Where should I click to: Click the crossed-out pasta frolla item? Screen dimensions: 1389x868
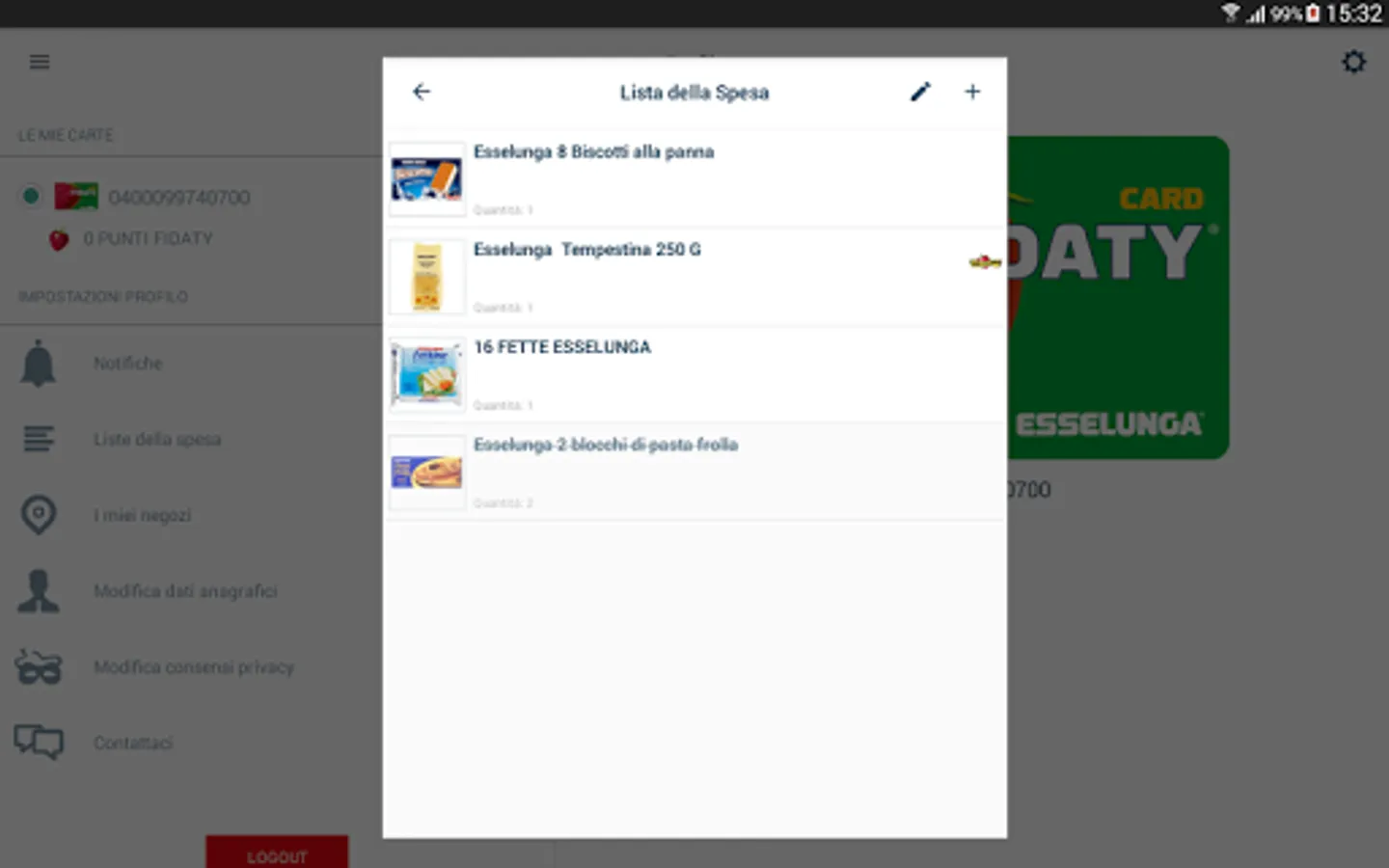694,473
